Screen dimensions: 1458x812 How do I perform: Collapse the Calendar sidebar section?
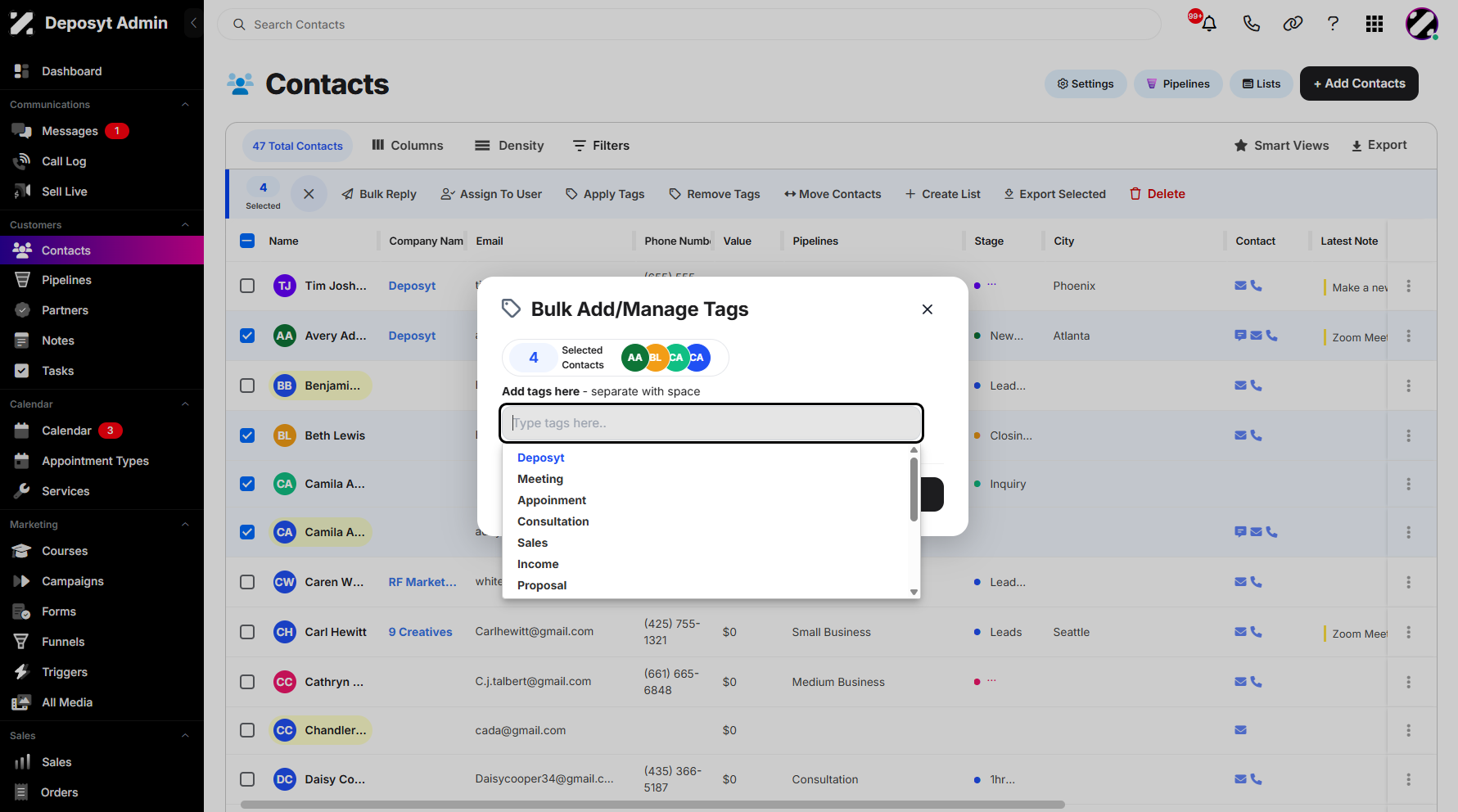coord(185,404)
